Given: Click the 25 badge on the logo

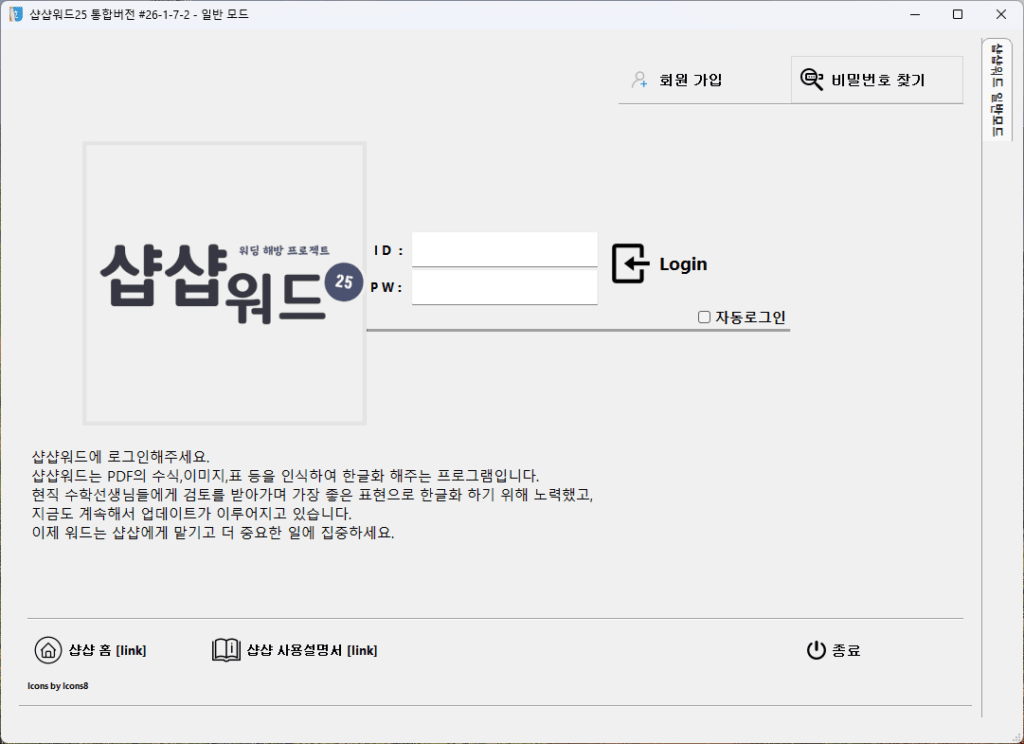Looking at the screenshot, I should pos(344,282).
